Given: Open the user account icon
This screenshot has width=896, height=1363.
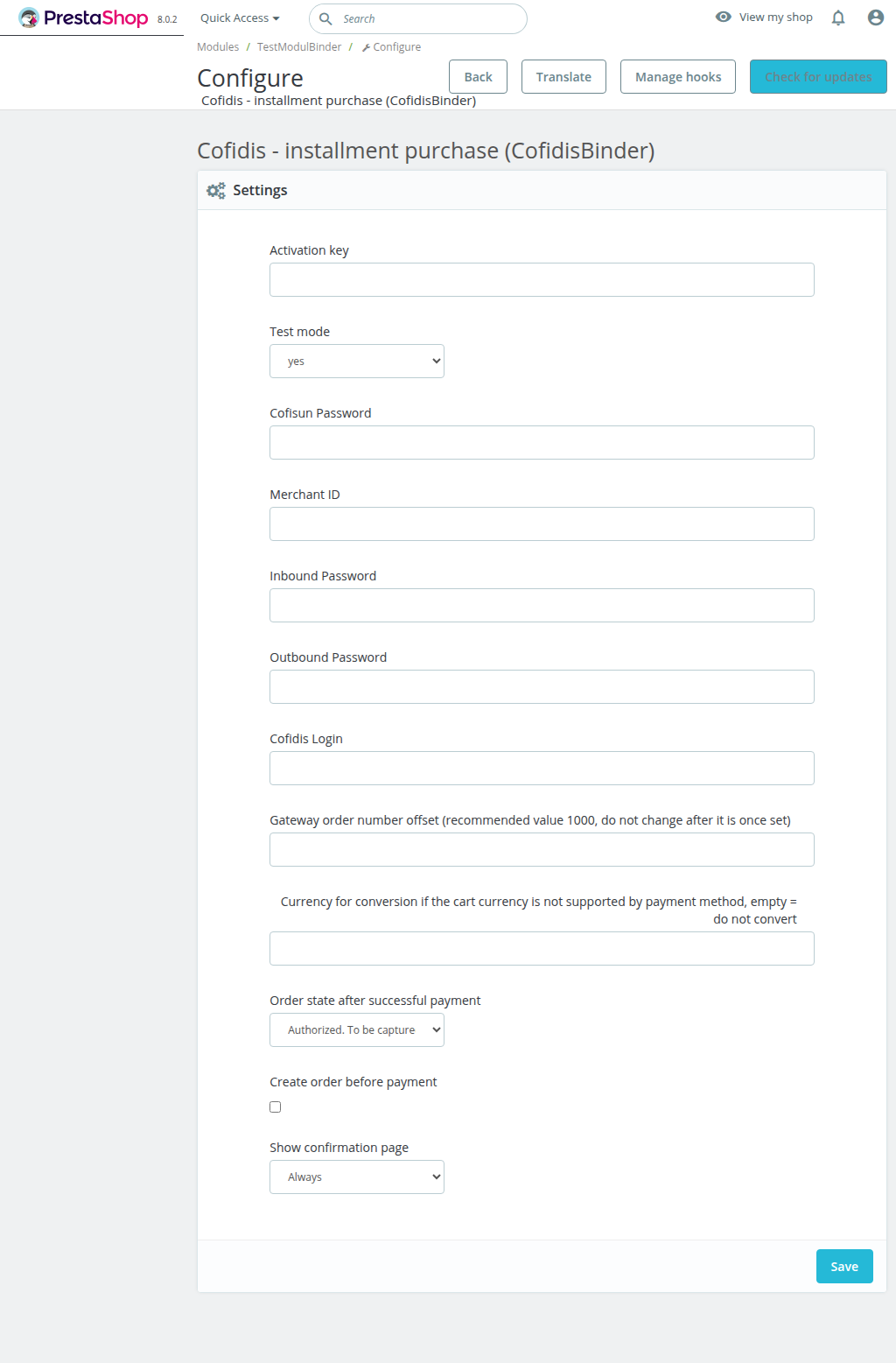Looking at the screenshot, I should pyautogui.click(x=875, y=18).
